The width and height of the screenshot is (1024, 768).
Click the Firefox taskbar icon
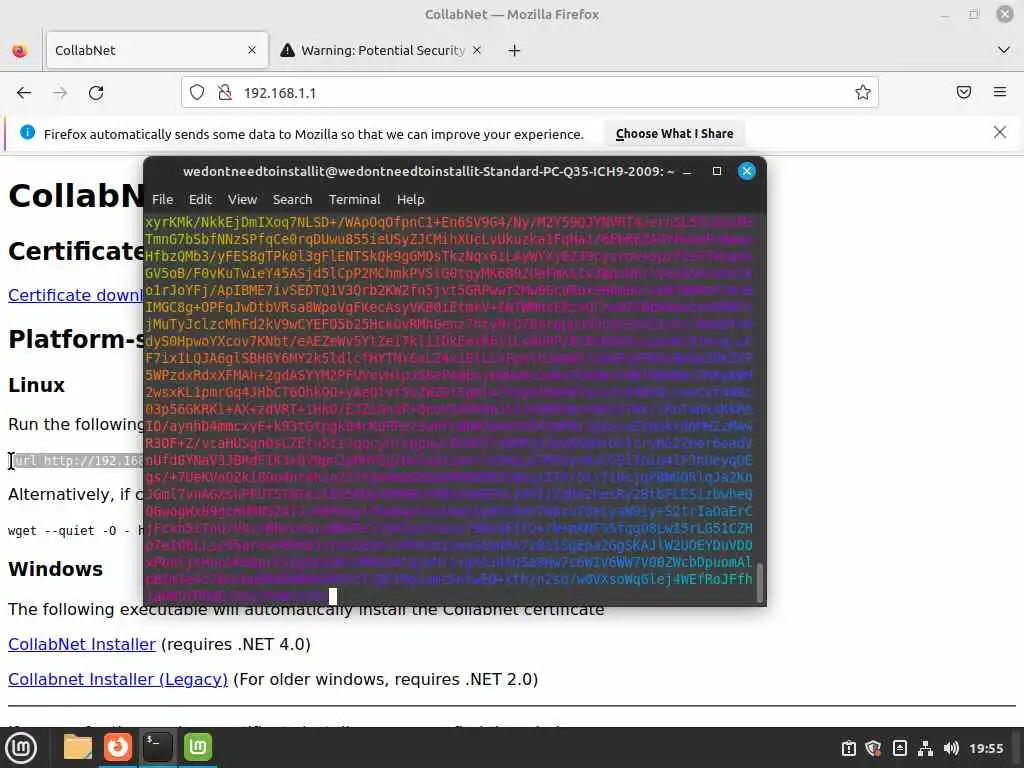click(x=118, y=747)
